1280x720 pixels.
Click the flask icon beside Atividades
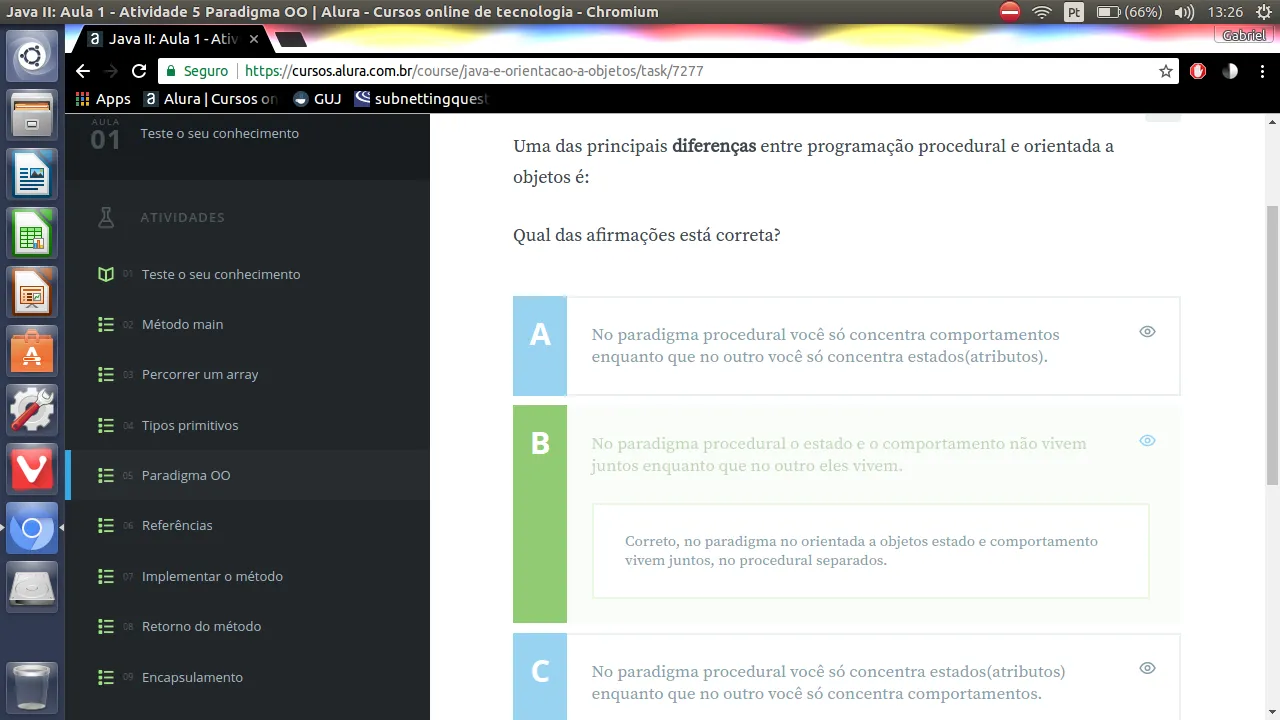click(106, 218)
